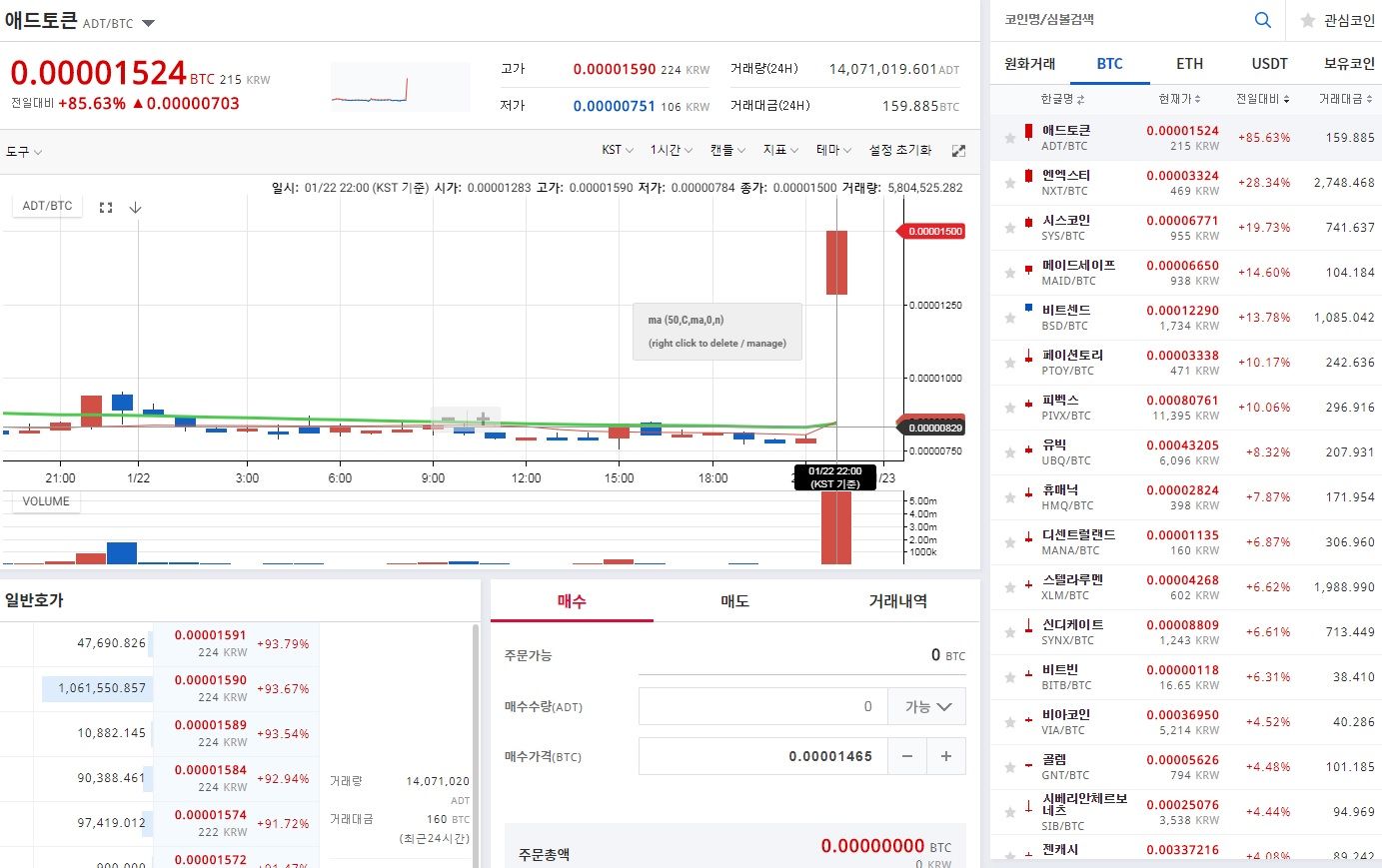Toggle favorite star for 피벡스 PIVX/BTC
Viewport: 1382px width, 868px height.
click(x=1010, y=408)
